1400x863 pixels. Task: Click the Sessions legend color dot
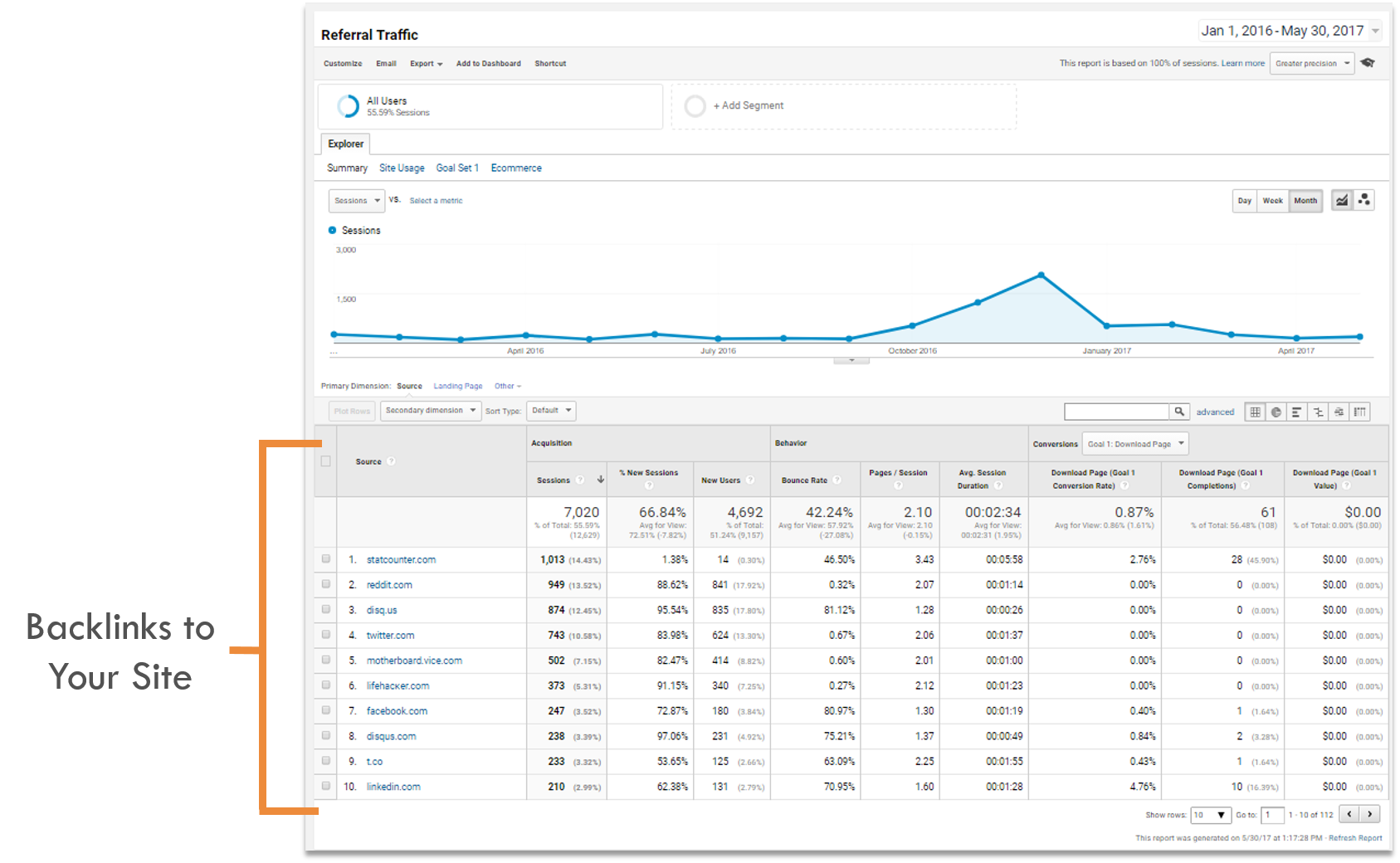pos(332,230)
